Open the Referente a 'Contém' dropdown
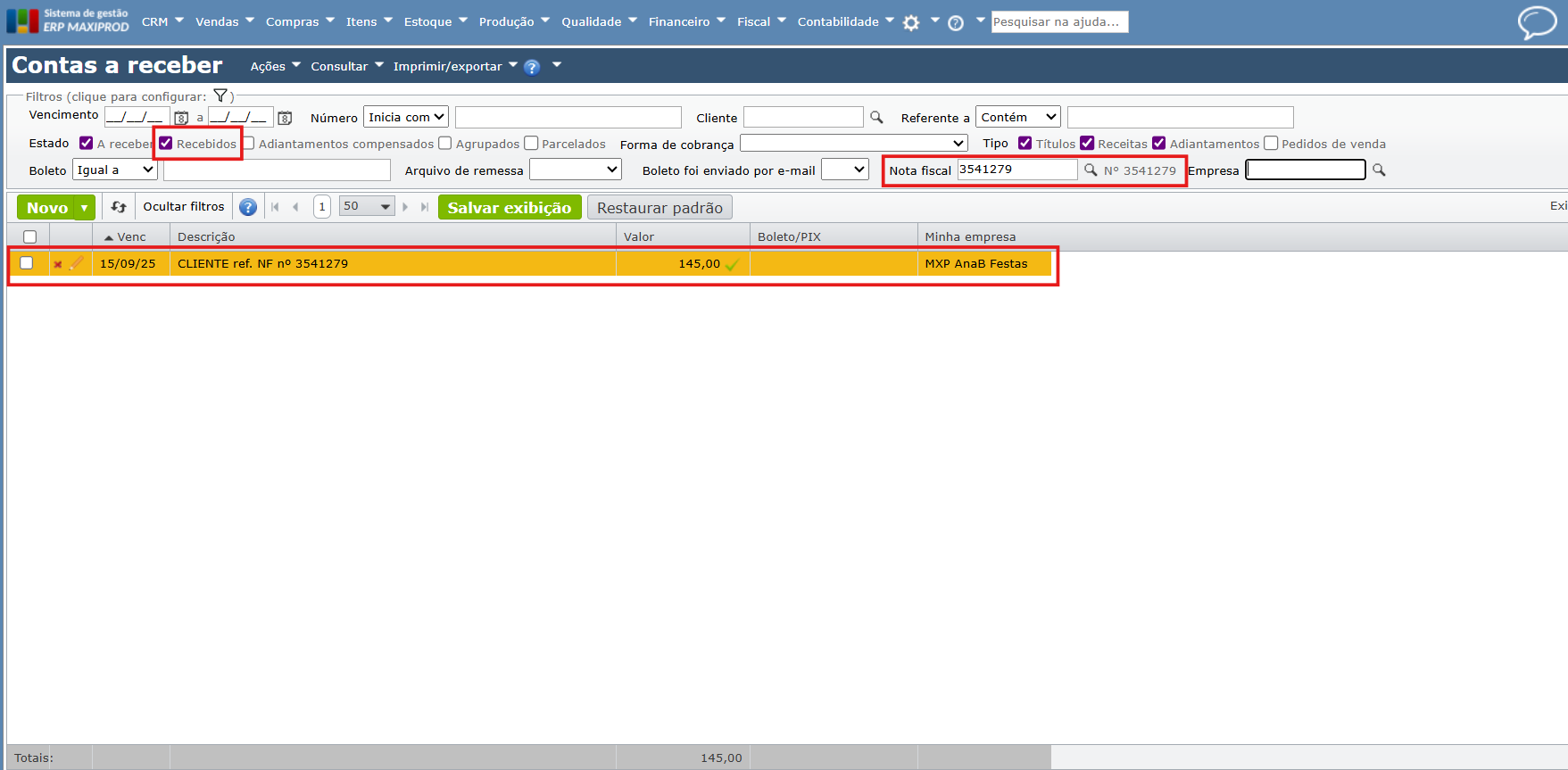This screenshot has width=1568, height=770. [1018, 117]
